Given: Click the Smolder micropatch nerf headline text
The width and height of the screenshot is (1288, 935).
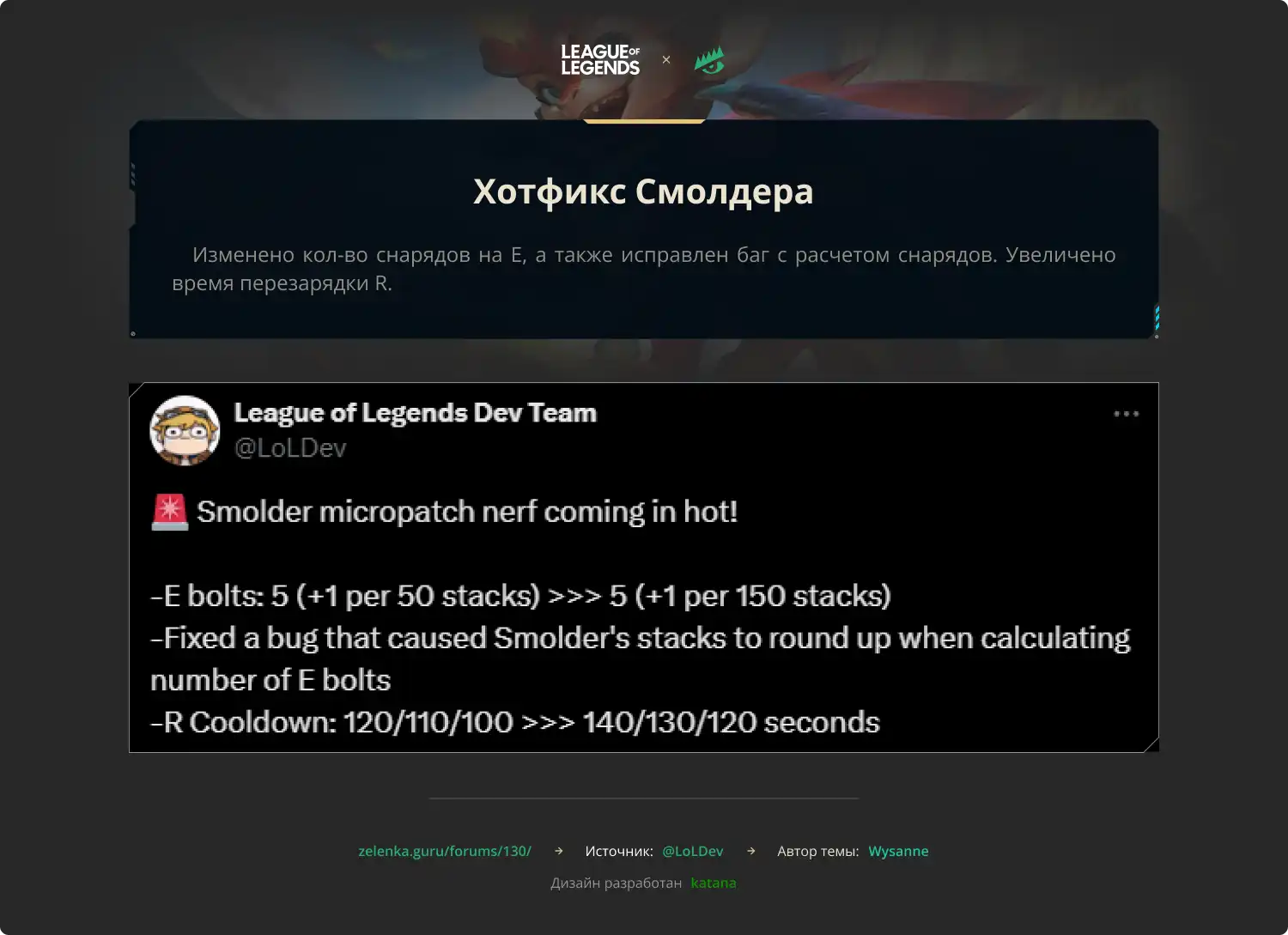Looking at the screenshot, I should 467,512.
